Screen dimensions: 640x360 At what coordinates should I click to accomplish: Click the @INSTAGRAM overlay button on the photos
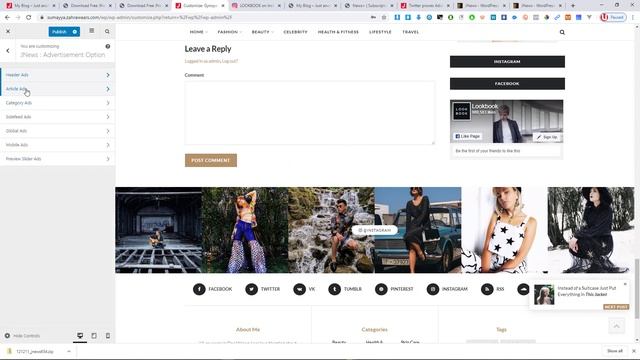coord(375,230)
